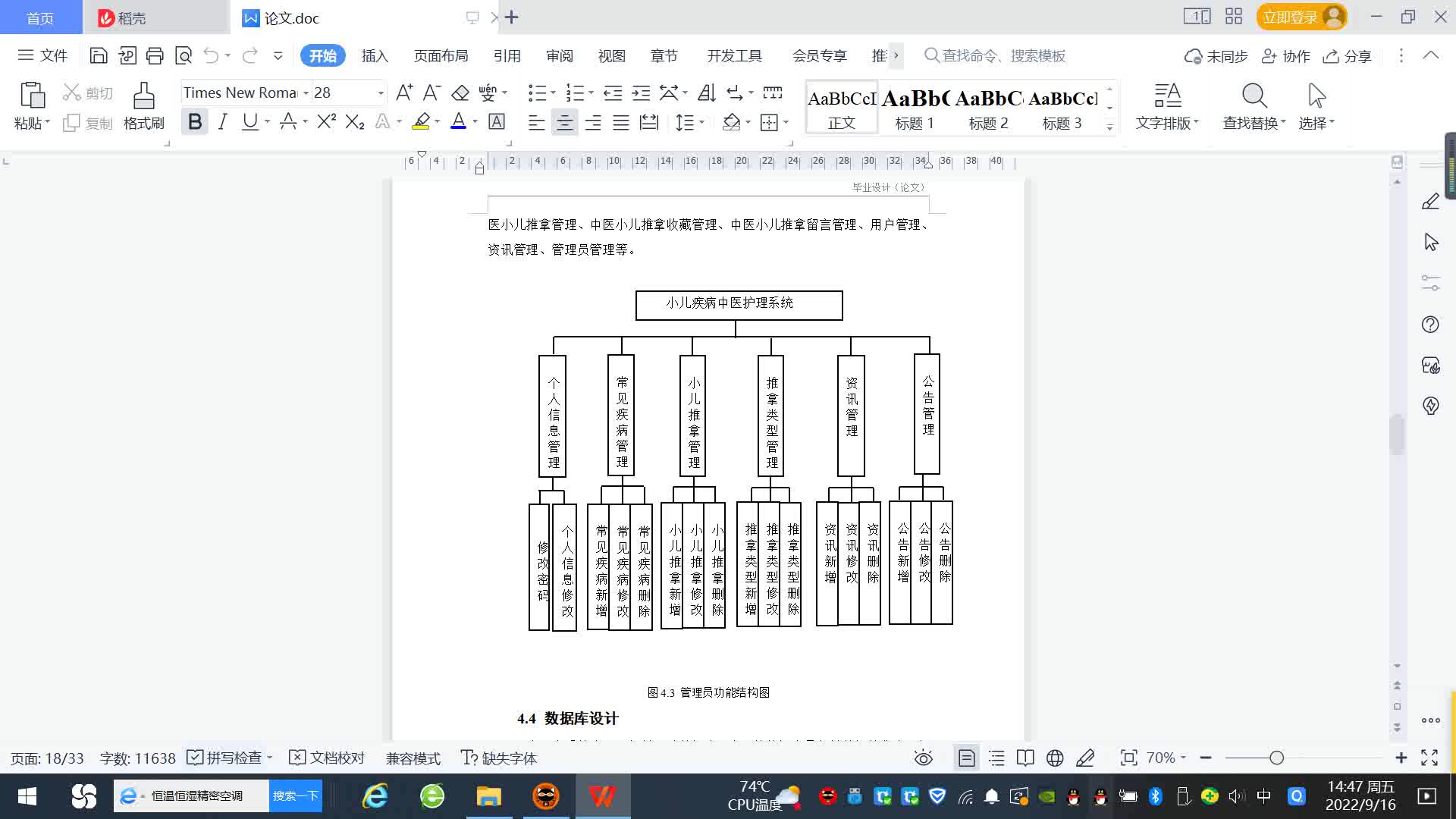Decrease font size with A- icon
This screenshot has width=1456, height=819.
click(x=431, y=93)
